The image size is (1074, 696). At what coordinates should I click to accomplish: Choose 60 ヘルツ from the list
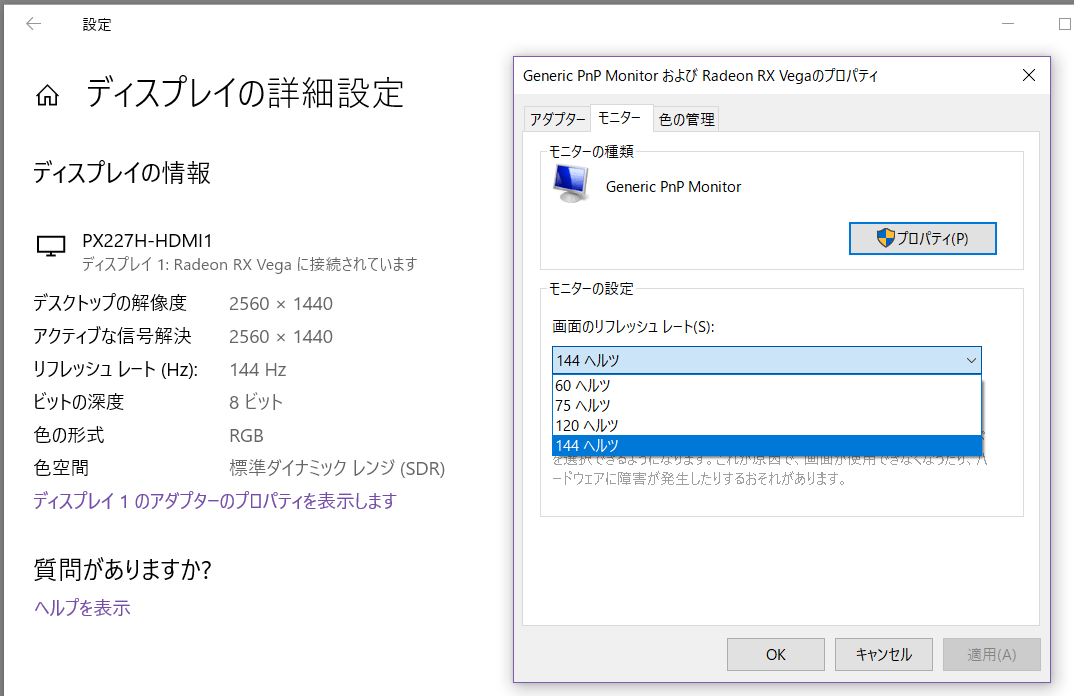click(x=766, y=386)
